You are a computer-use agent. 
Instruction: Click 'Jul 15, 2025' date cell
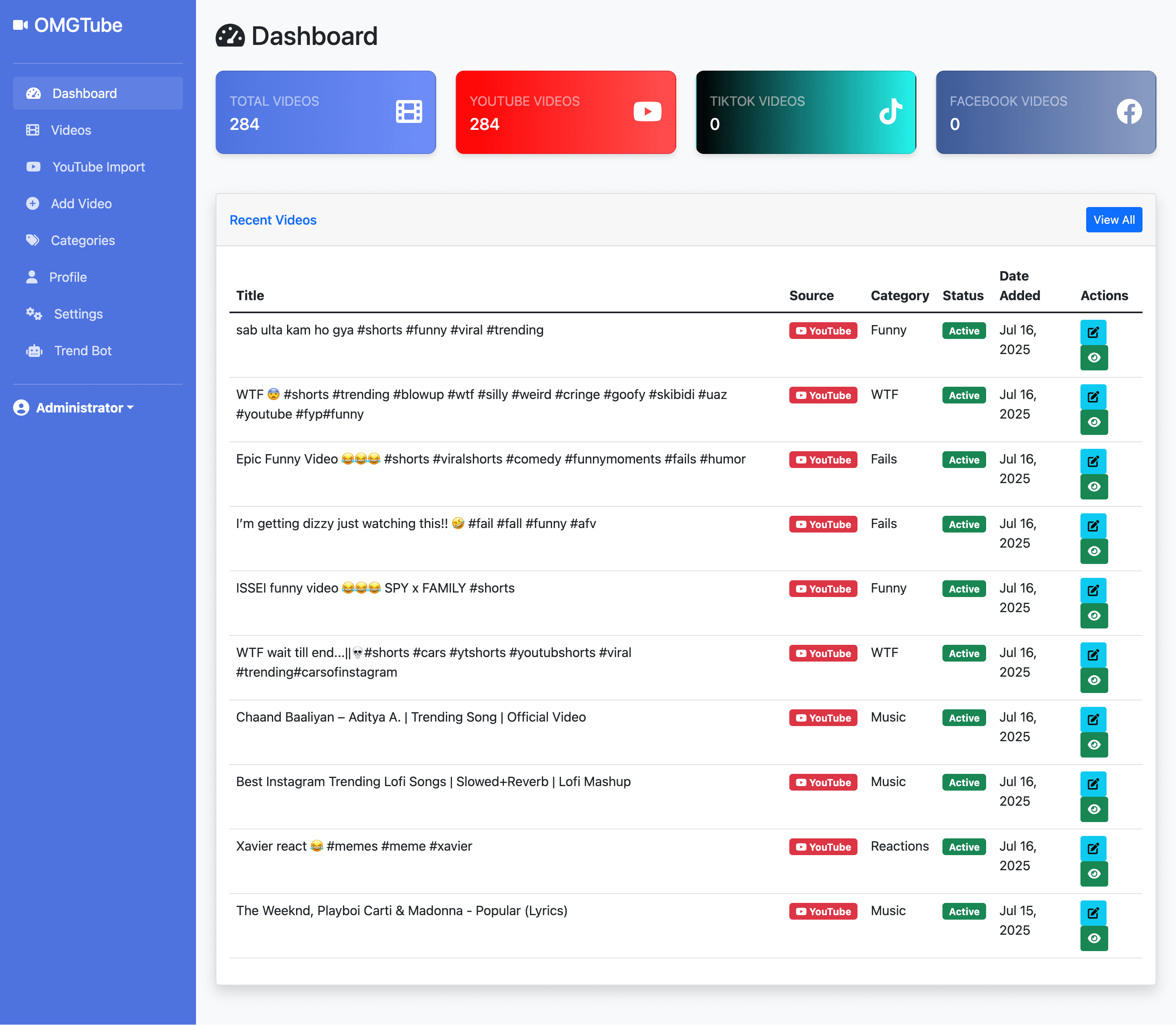click(1018, 920)
